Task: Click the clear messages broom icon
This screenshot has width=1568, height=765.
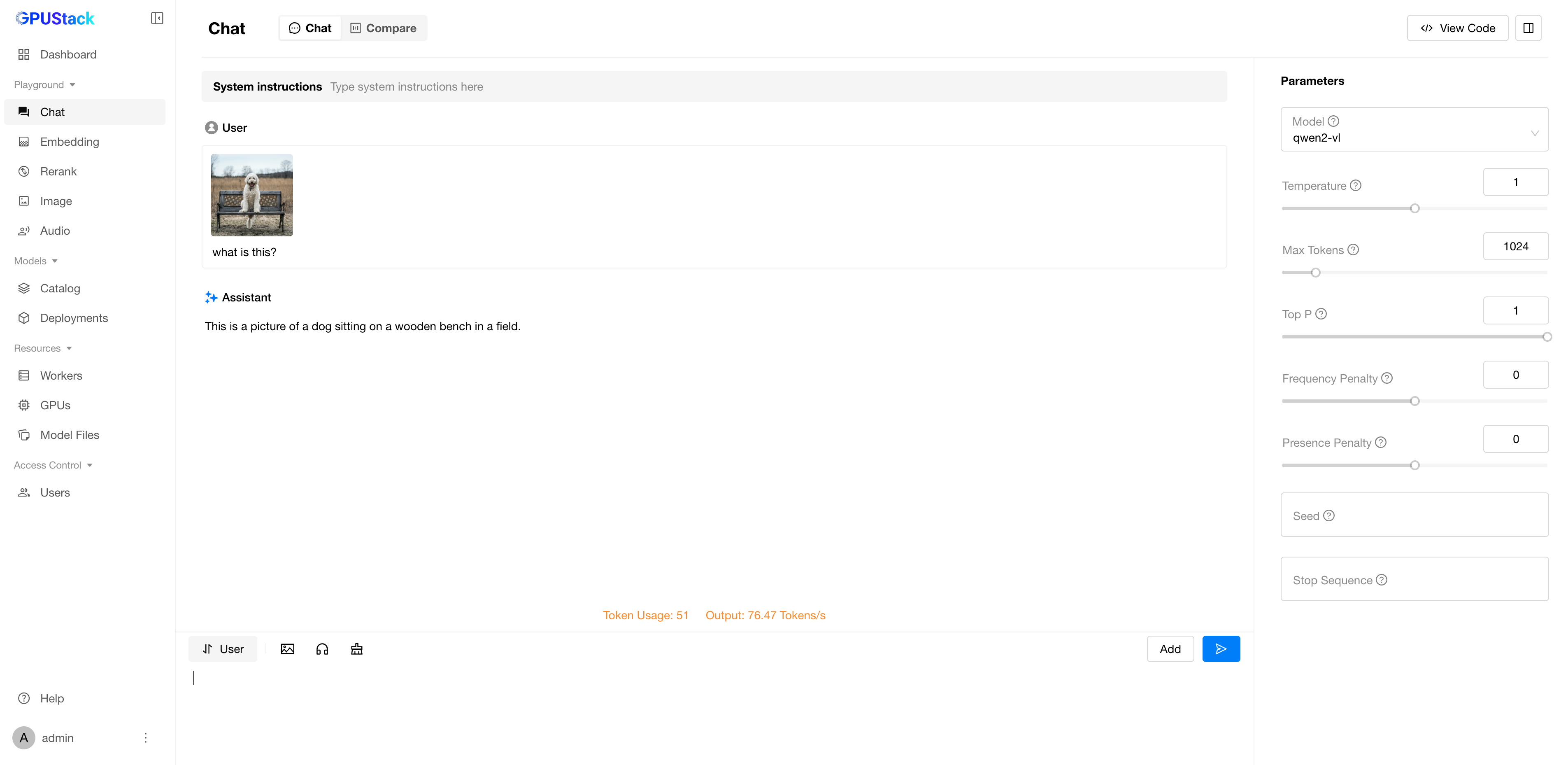Action: (357, 648)
